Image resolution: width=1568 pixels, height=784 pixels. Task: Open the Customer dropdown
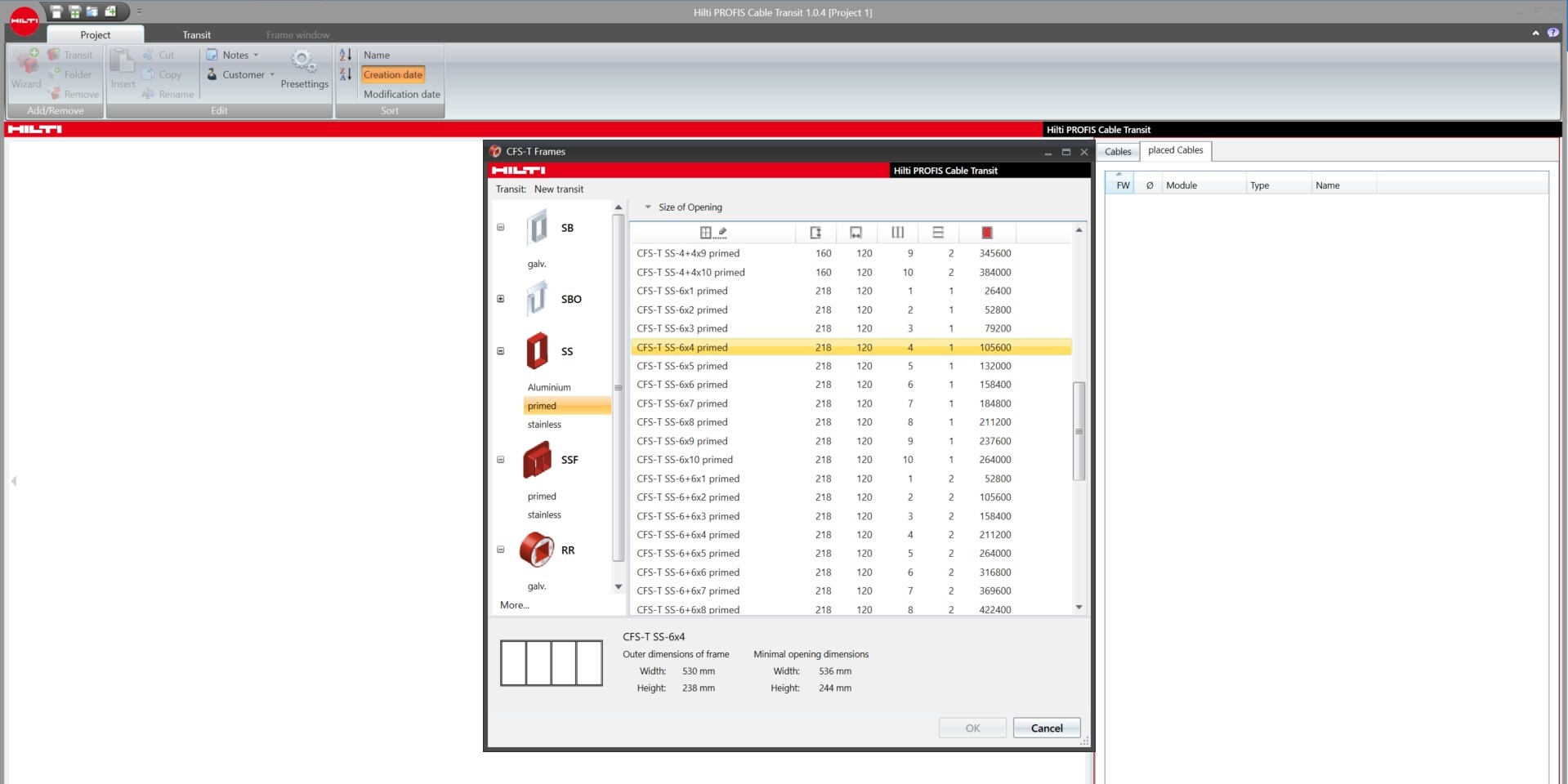click(x=243, y=75)
